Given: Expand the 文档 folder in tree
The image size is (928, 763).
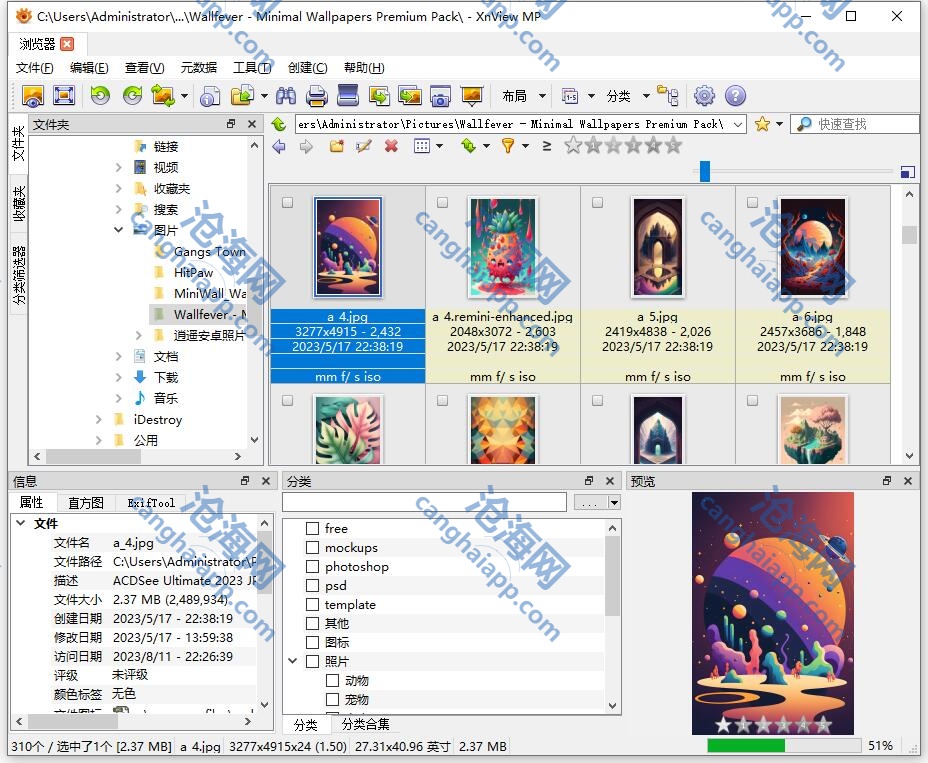Looking at the screenshot, I should [119, 356].
